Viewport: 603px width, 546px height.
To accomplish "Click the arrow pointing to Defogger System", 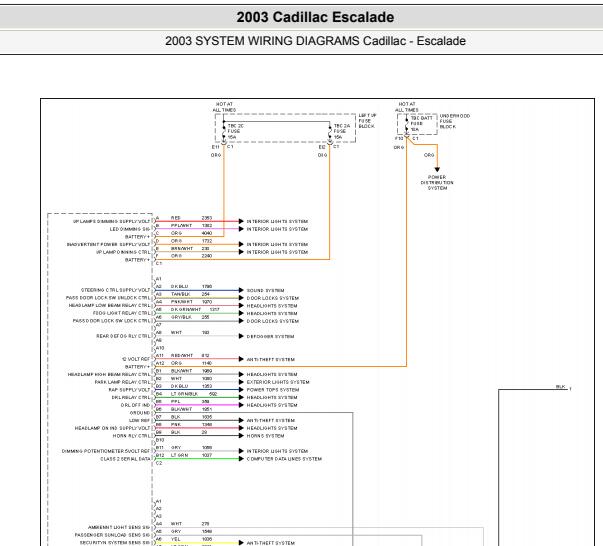I will click(x=241, y=336).
